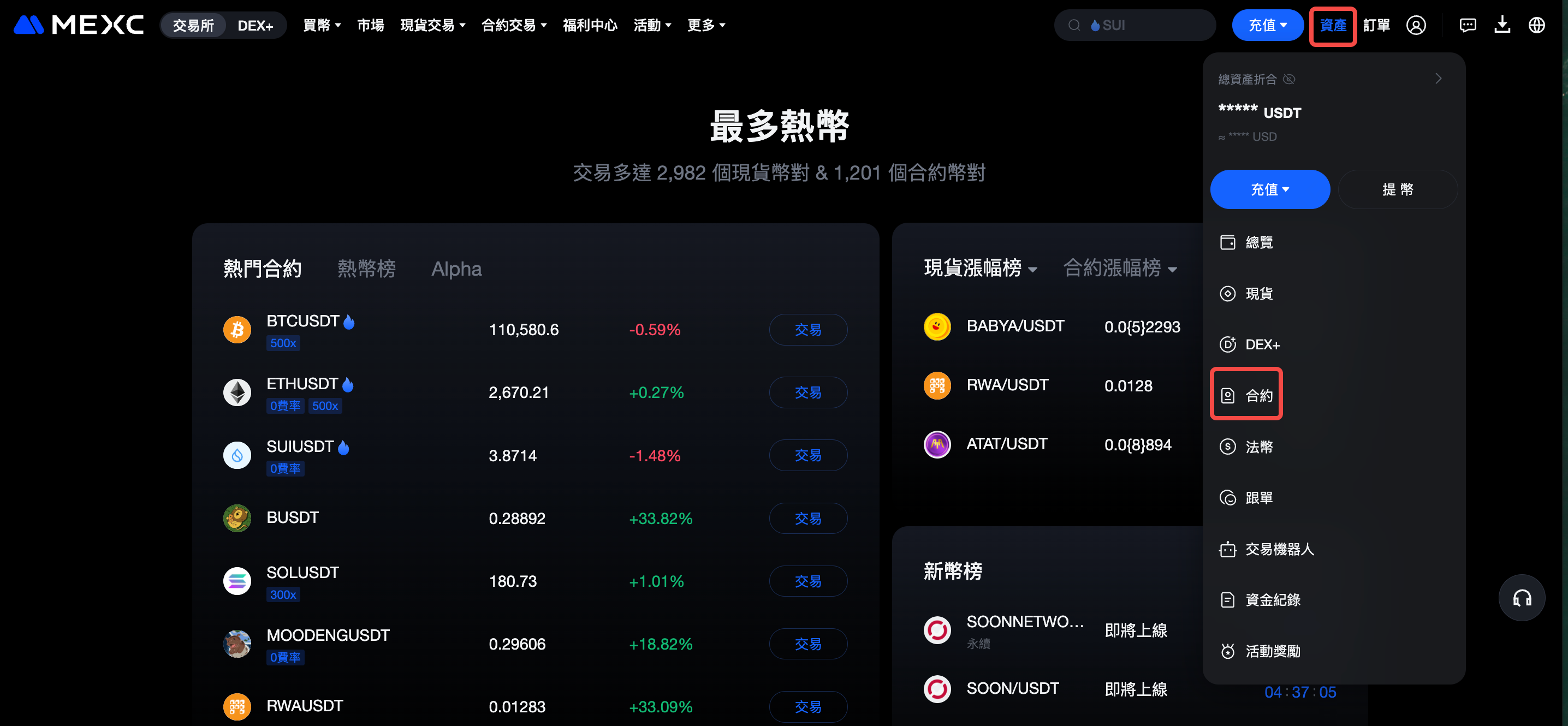Image resolution: width=1568 pixels, height=726 pixels.
Task: Click 交易 button for SOLUSDT
Action: [x=807, y=581]
